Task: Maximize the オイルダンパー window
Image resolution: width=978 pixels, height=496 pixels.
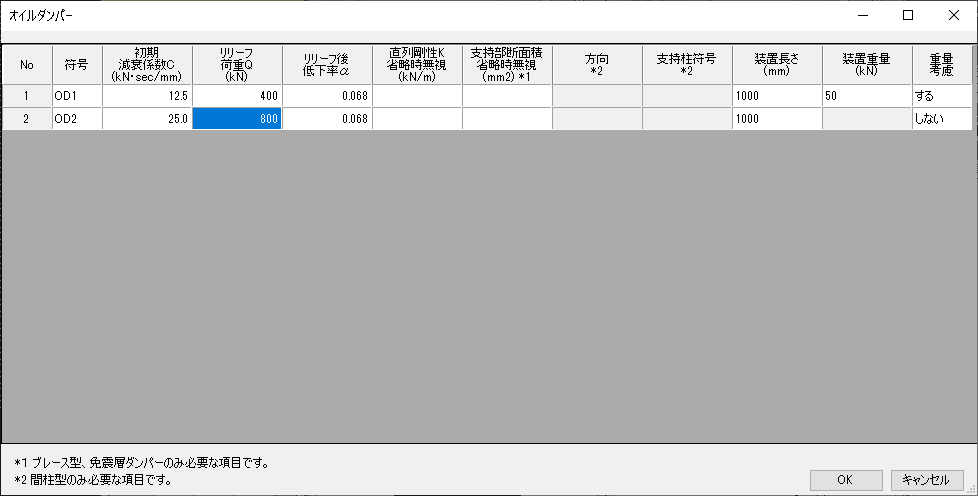Action: coord(908,15)
